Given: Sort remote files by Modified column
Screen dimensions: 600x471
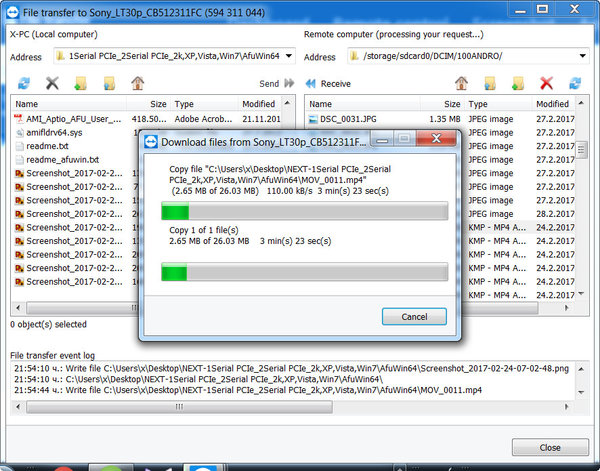Looking at the screenshot, I should tap(553, 104).
